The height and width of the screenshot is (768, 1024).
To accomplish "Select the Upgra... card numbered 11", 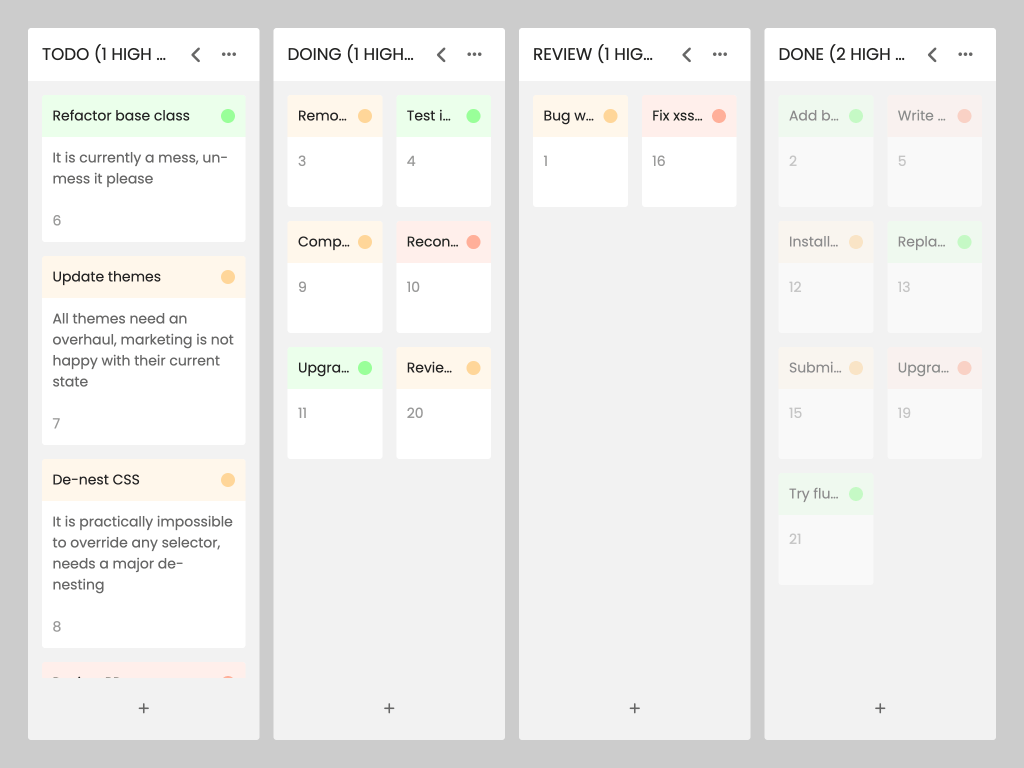I will pos(335,403).
